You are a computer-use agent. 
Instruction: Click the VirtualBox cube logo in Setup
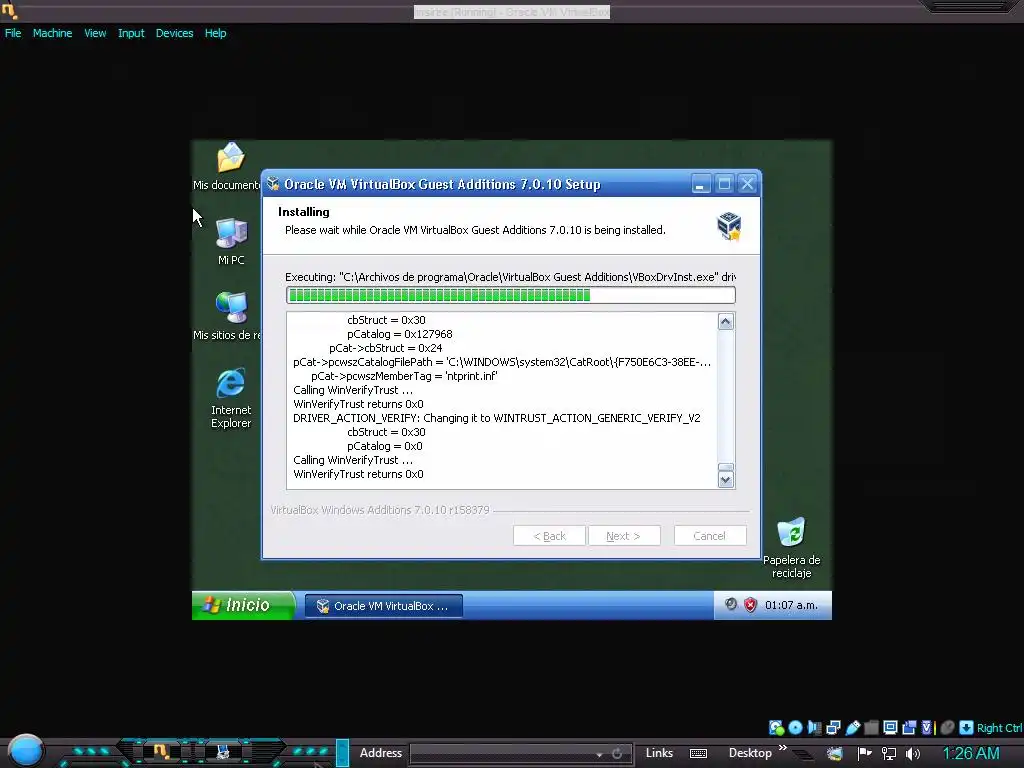729,226
